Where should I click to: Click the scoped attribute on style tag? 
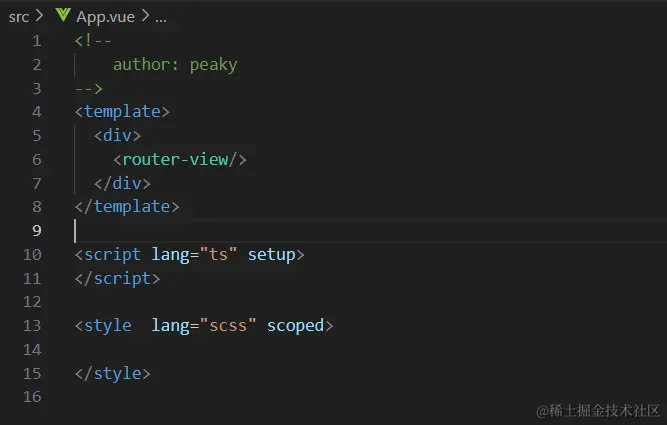[295, 326]
